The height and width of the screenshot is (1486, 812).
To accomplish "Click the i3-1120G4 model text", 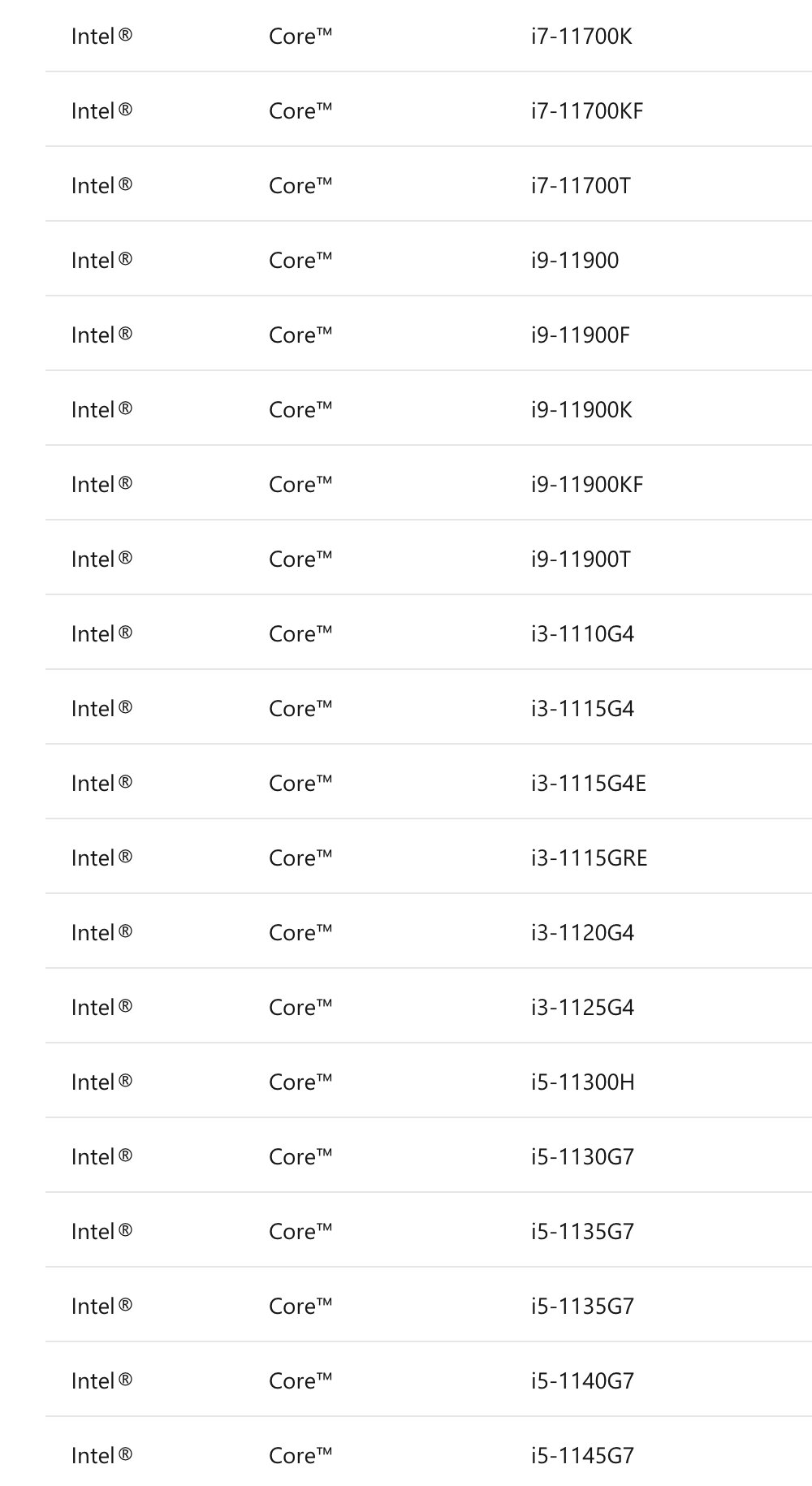I will click(x=582, y=933).
